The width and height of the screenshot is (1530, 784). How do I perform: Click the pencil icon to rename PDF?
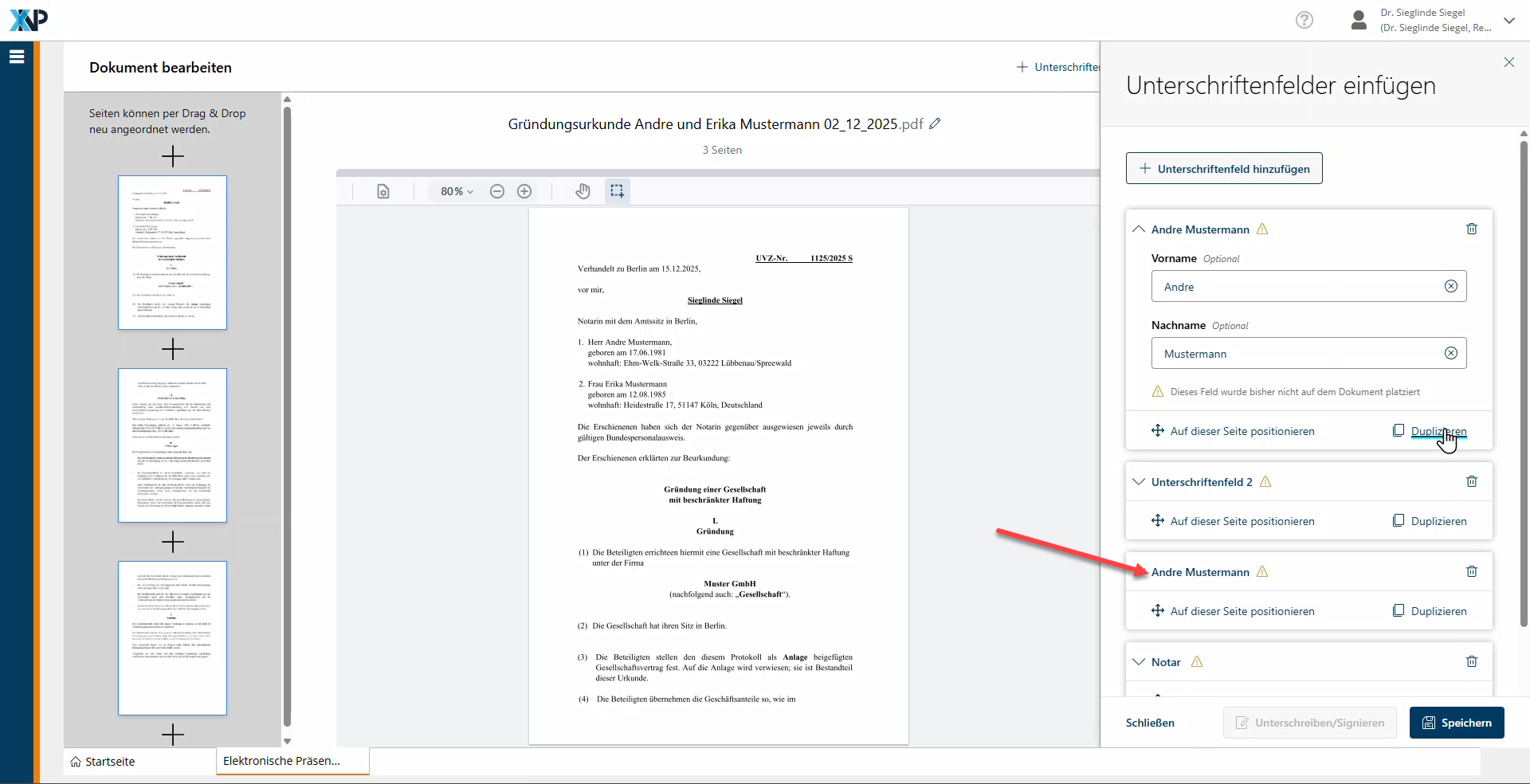pyautogui.click(x=936, y=123)
